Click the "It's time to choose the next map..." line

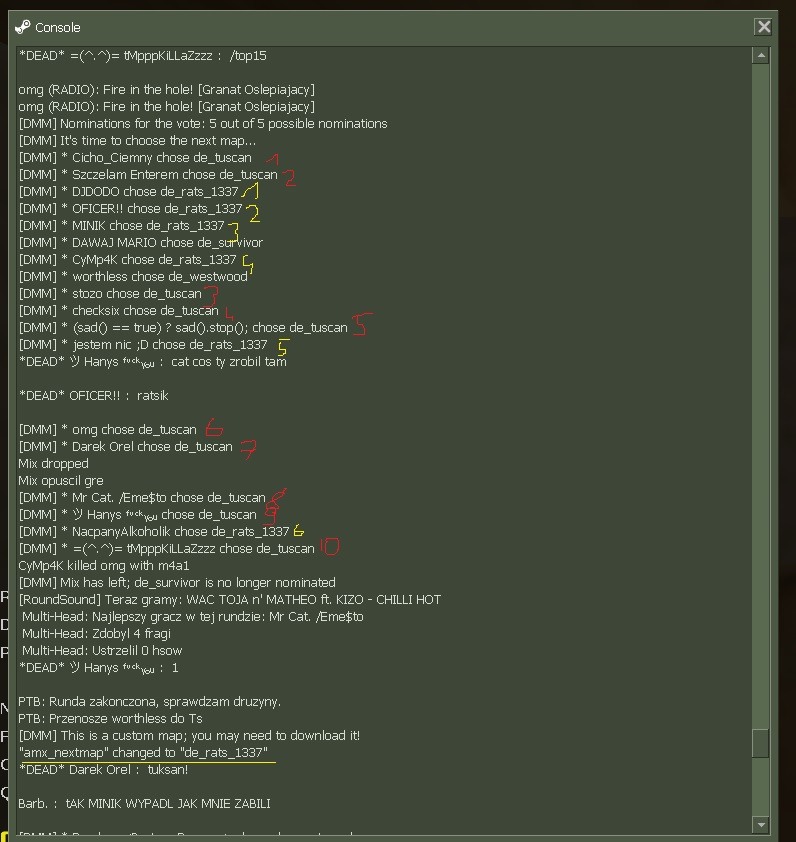pos(136,141)
